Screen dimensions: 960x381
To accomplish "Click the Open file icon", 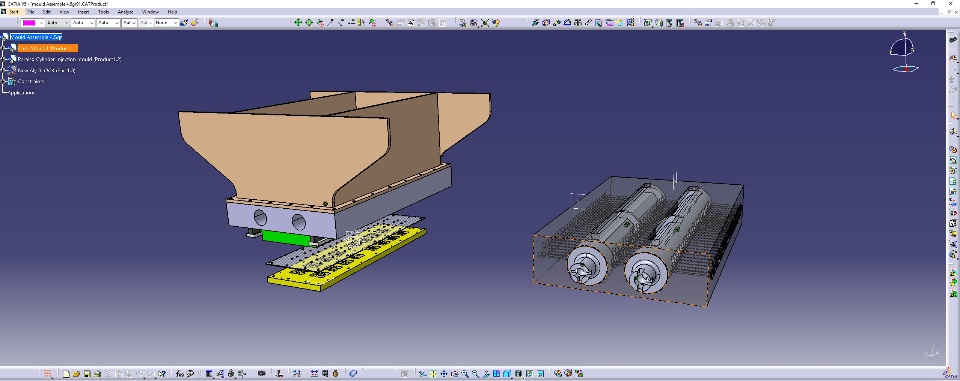I will (76, 374).
